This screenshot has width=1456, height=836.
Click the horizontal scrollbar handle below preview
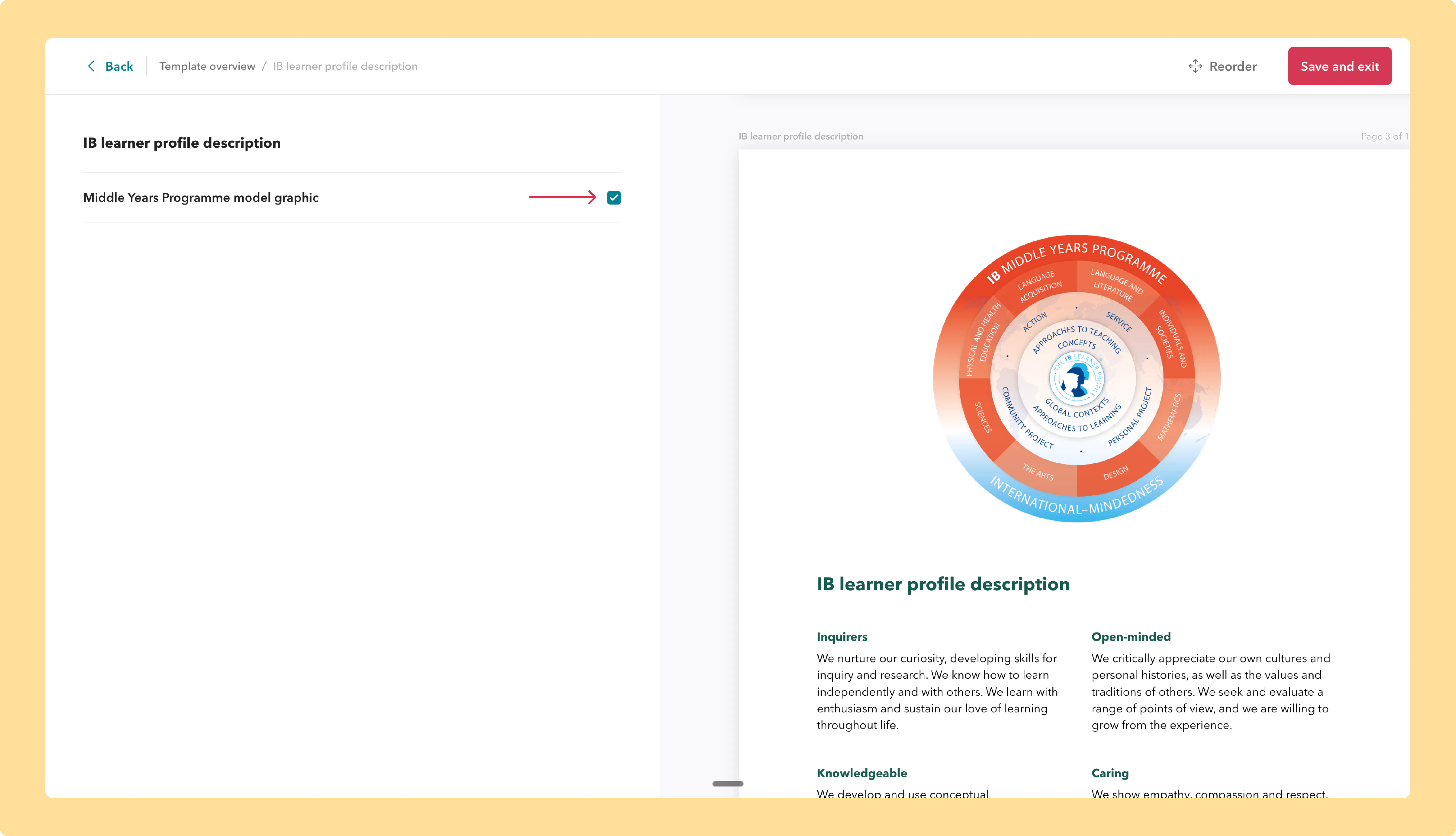728,784
